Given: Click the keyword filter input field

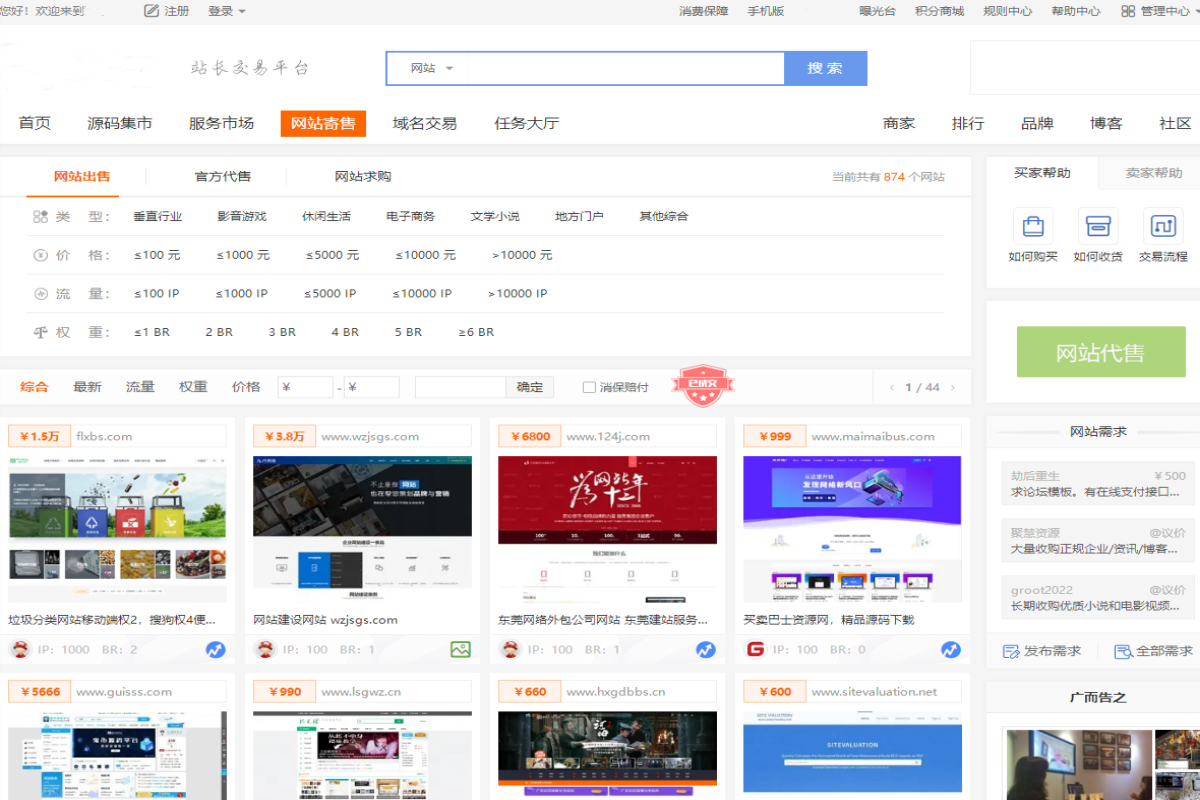Looking at the screenshot, I should tap(461, 387).
